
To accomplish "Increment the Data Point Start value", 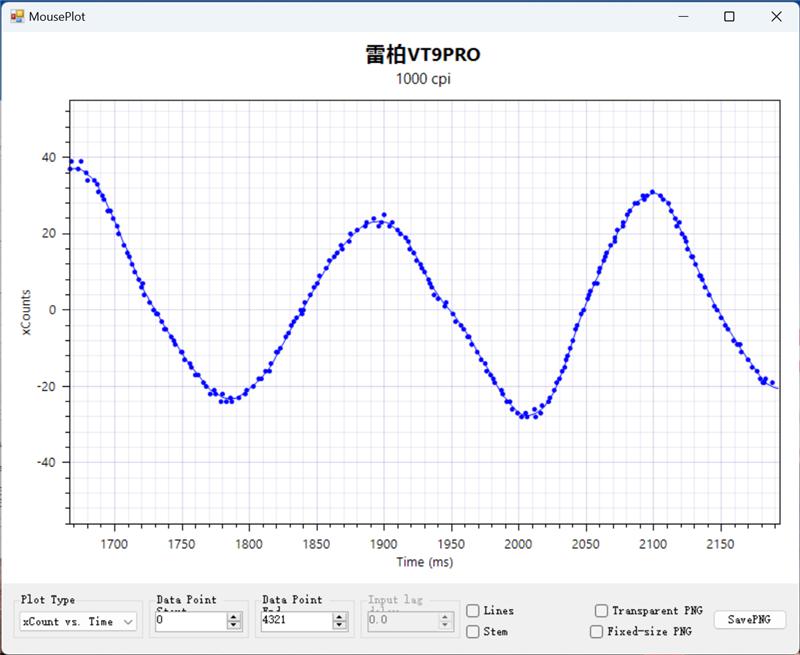I will tap(234, 617).
